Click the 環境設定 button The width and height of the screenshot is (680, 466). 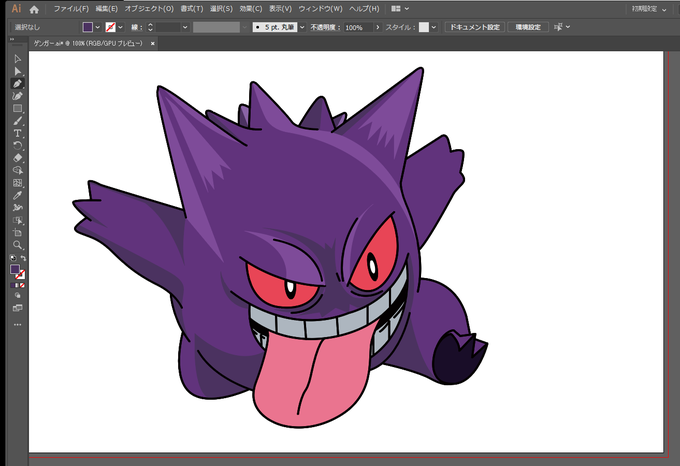(x=528, y=27)
